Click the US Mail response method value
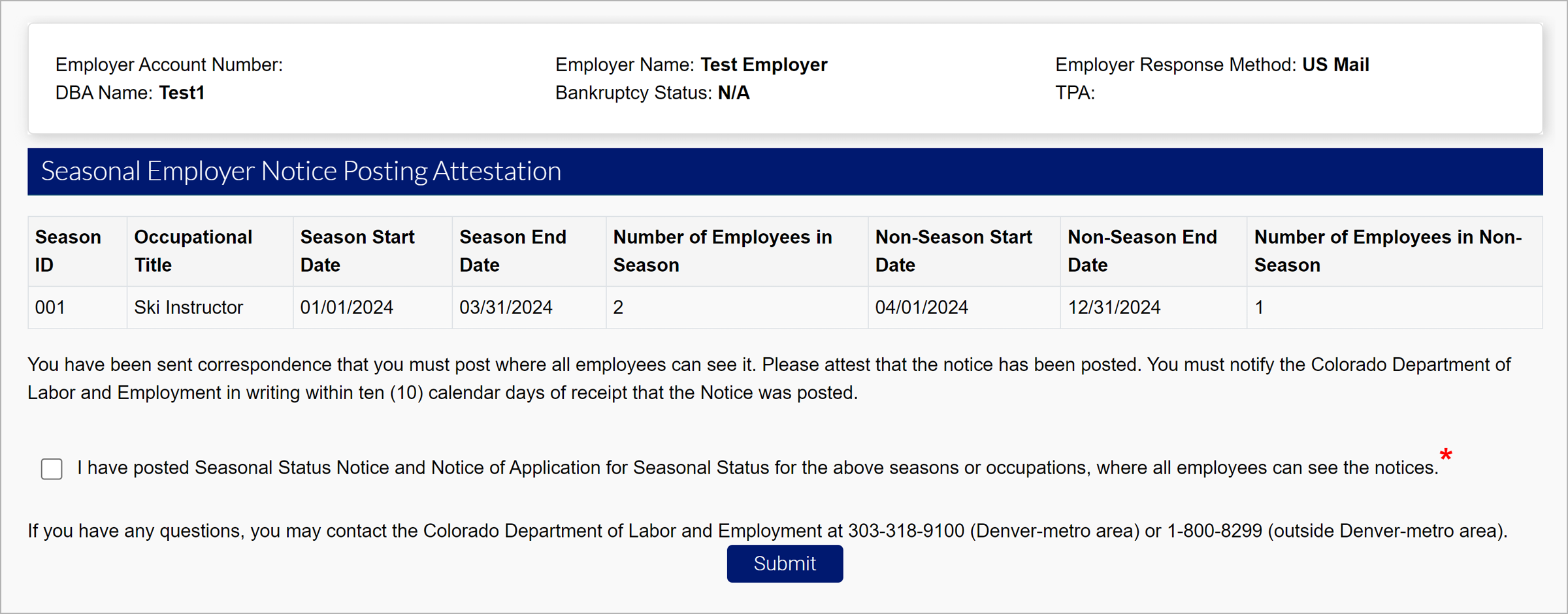Screen dimensions: 1568x614 tap(1335, 65)
